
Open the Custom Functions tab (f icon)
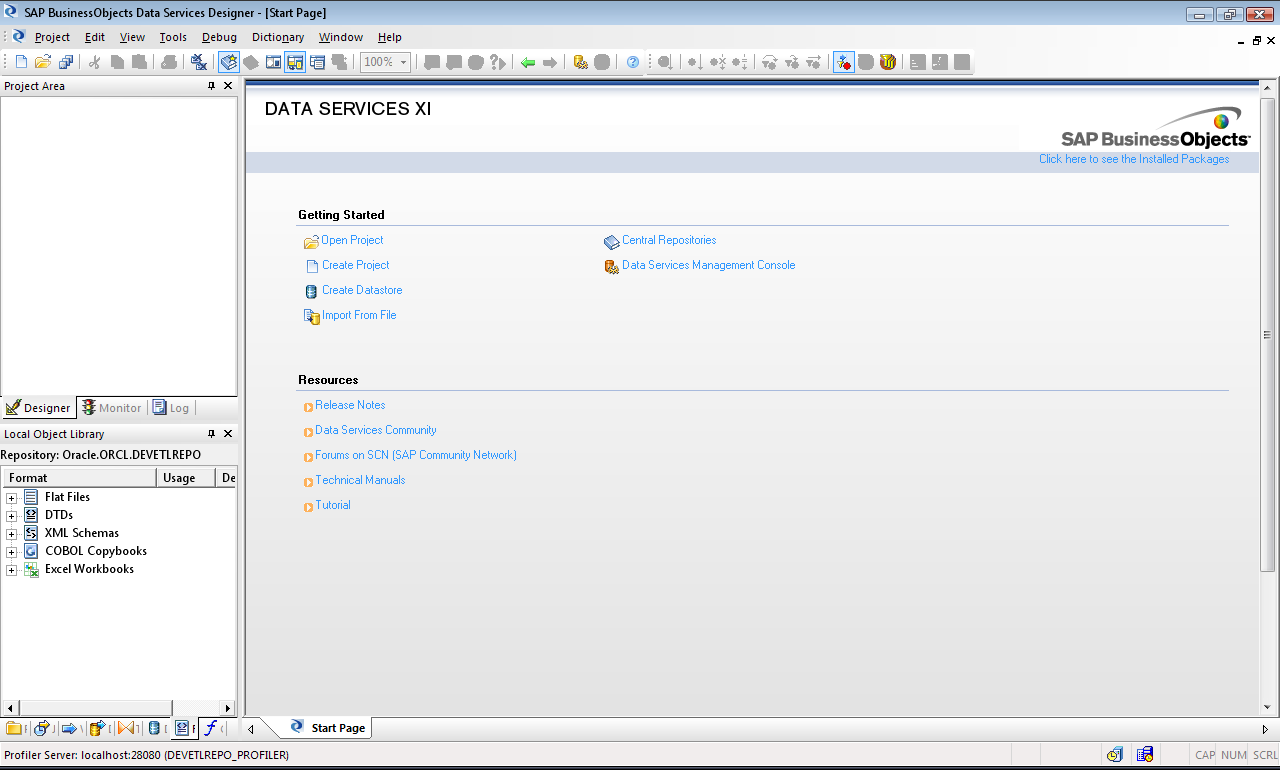(x=212, y=728)
